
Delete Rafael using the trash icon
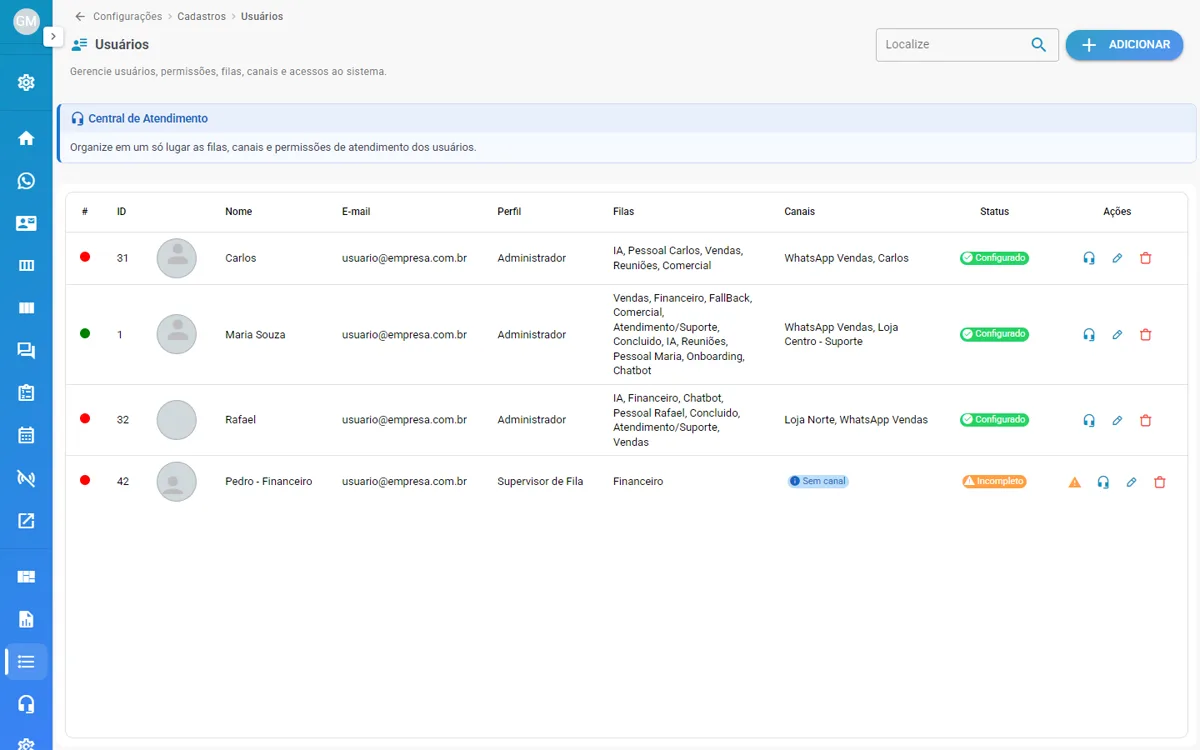click(1146, 421)
